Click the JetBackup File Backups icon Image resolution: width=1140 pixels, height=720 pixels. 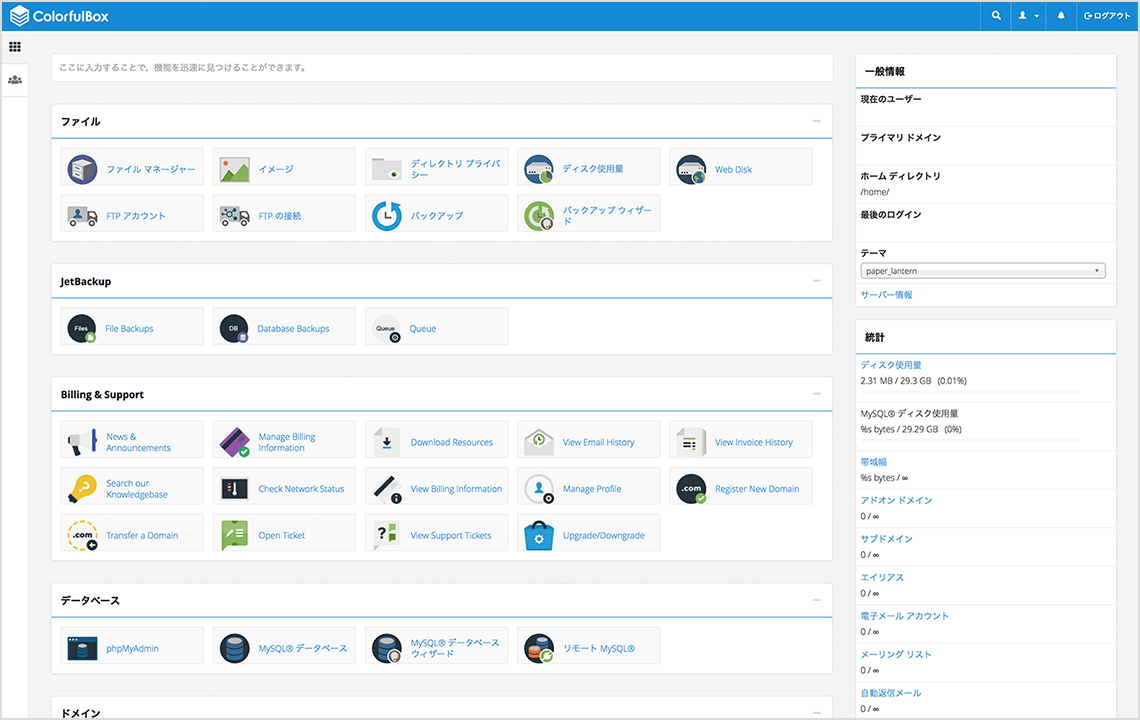(x=82, y=328)
